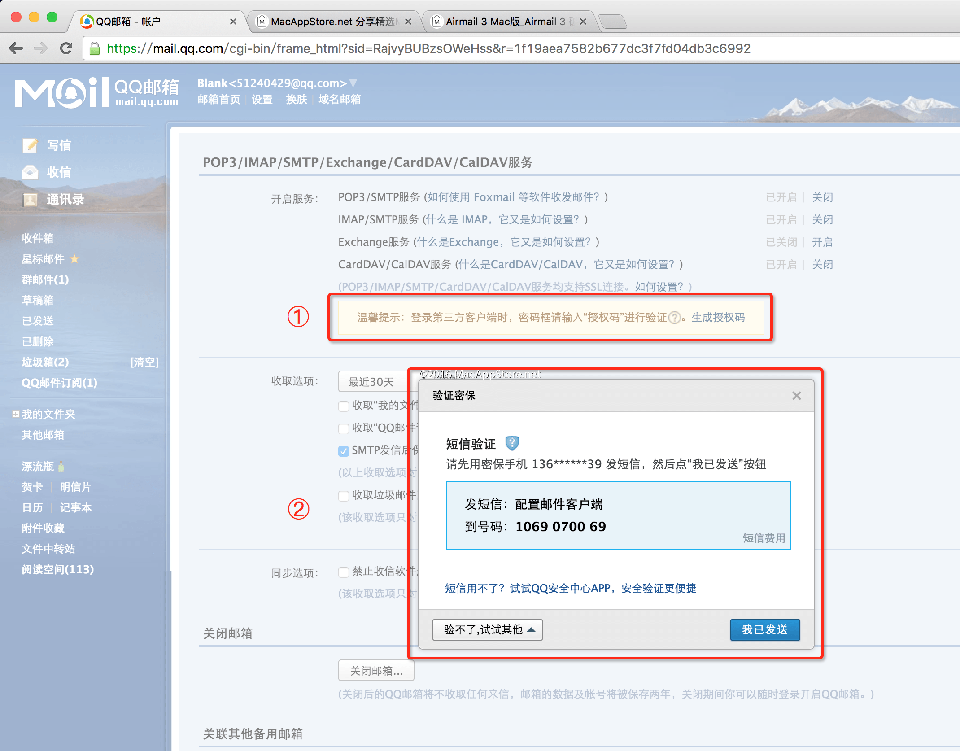Click the 通讯录 contacts icon

pos(30,199)
